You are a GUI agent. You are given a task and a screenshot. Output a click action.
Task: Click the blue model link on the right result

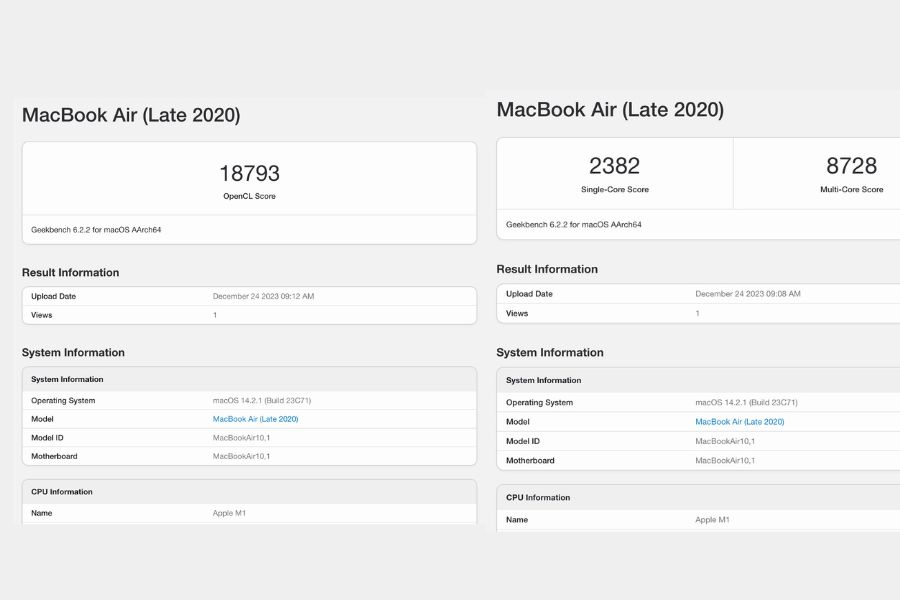[x=738, y=421]
